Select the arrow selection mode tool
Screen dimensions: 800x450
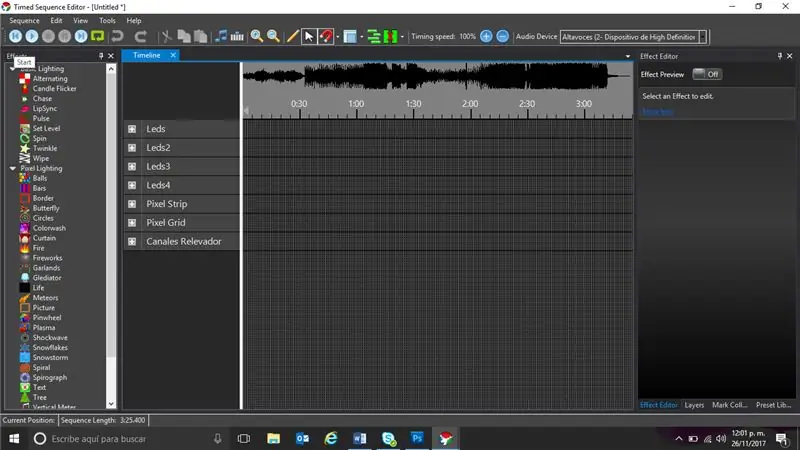click(309, 37)
